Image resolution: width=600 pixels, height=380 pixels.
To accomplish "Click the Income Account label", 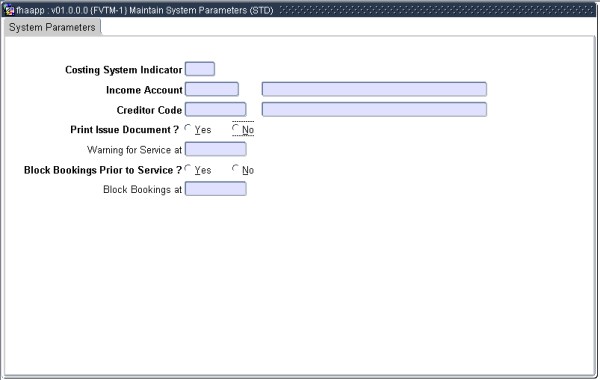I will (x=144, y=90).
